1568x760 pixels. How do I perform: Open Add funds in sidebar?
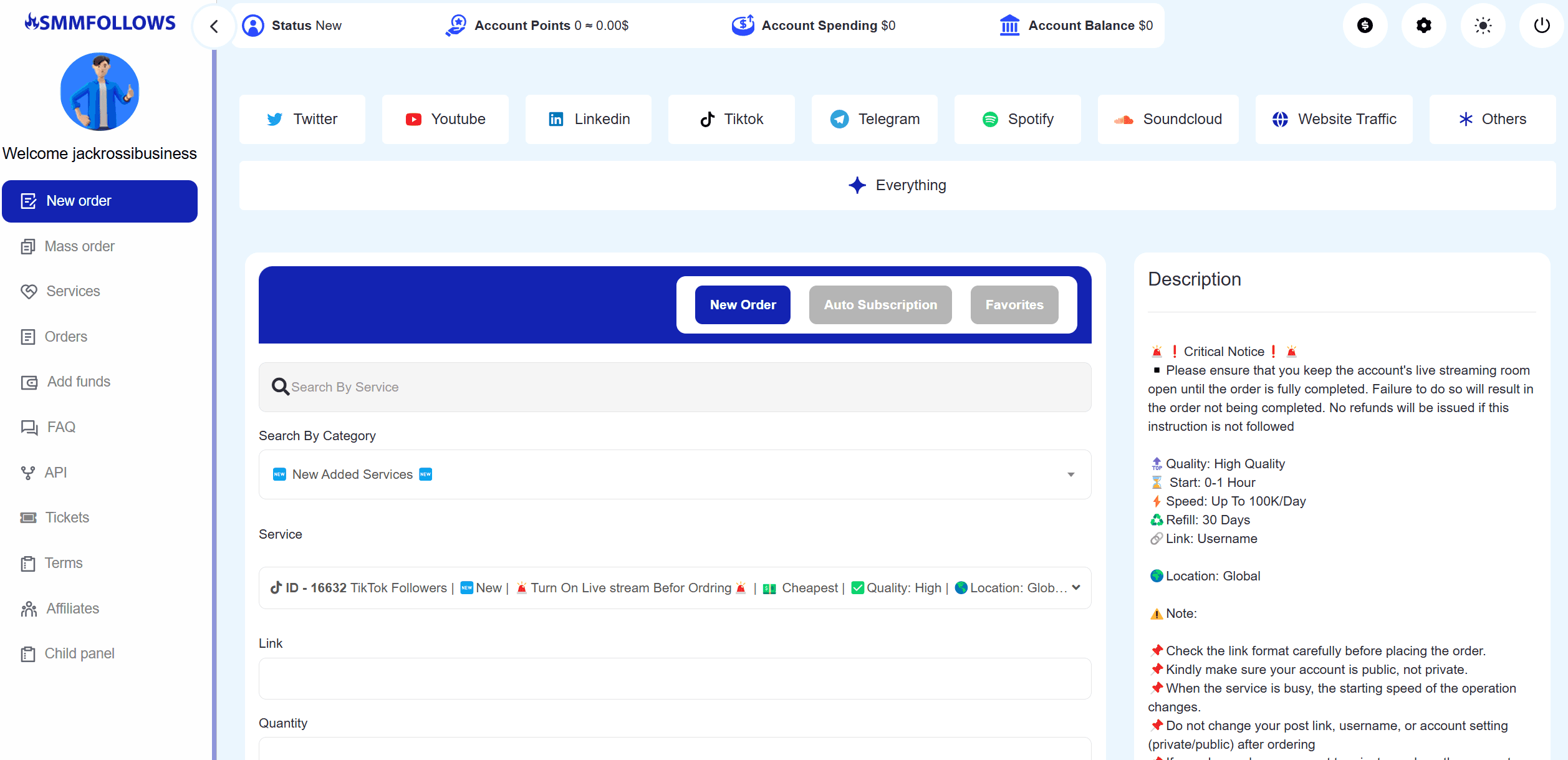79,382
